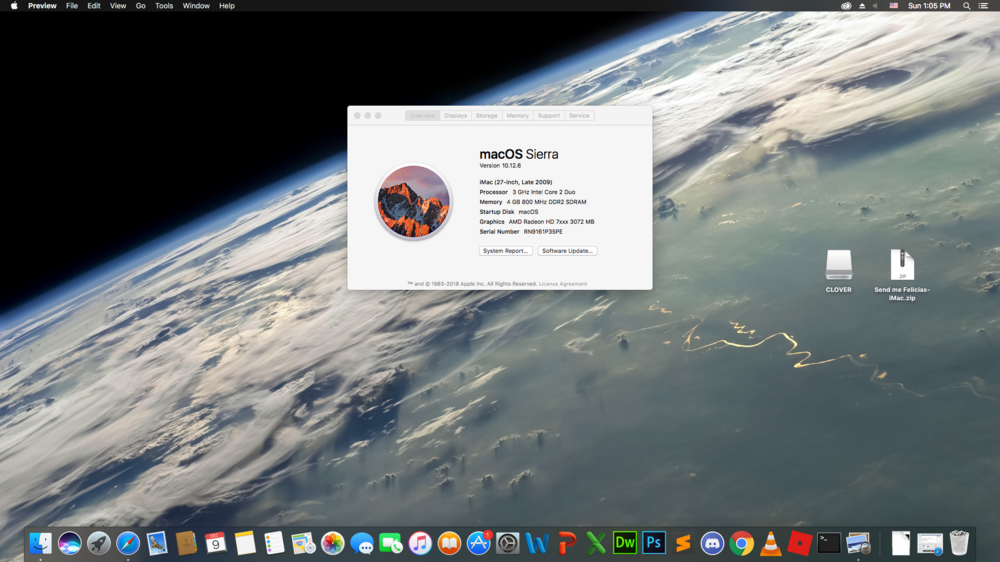Open System Preferences from the dock
The width and height of the screenshot is (1000, 562).
(x=508, y=543)
